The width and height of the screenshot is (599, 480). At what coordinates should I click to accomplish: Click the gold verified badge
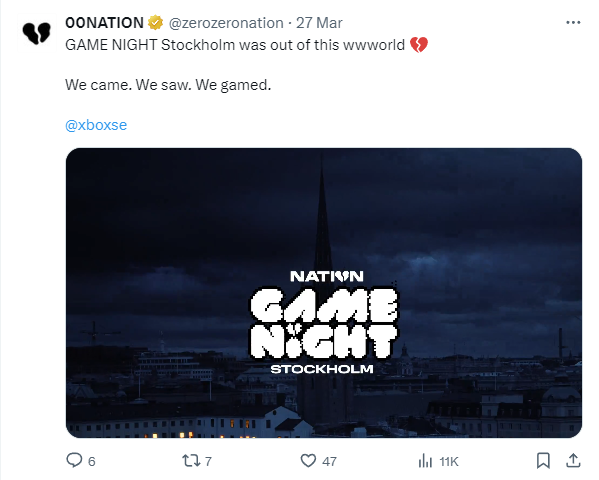(155, 23)
